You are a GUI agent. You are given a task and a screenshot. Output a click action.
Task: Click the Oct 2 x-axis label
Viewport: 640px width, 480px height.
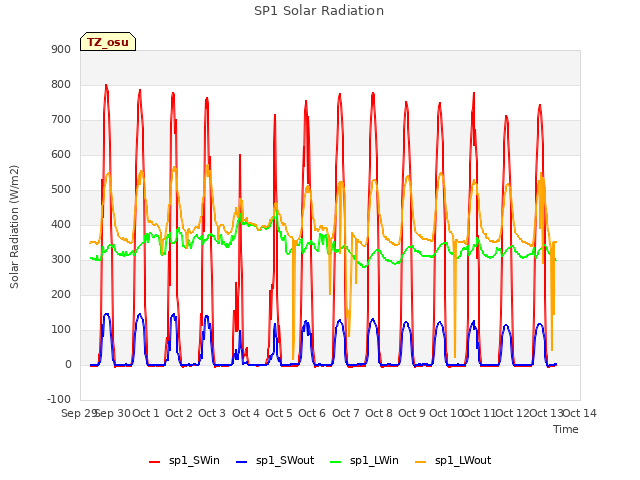179,413
